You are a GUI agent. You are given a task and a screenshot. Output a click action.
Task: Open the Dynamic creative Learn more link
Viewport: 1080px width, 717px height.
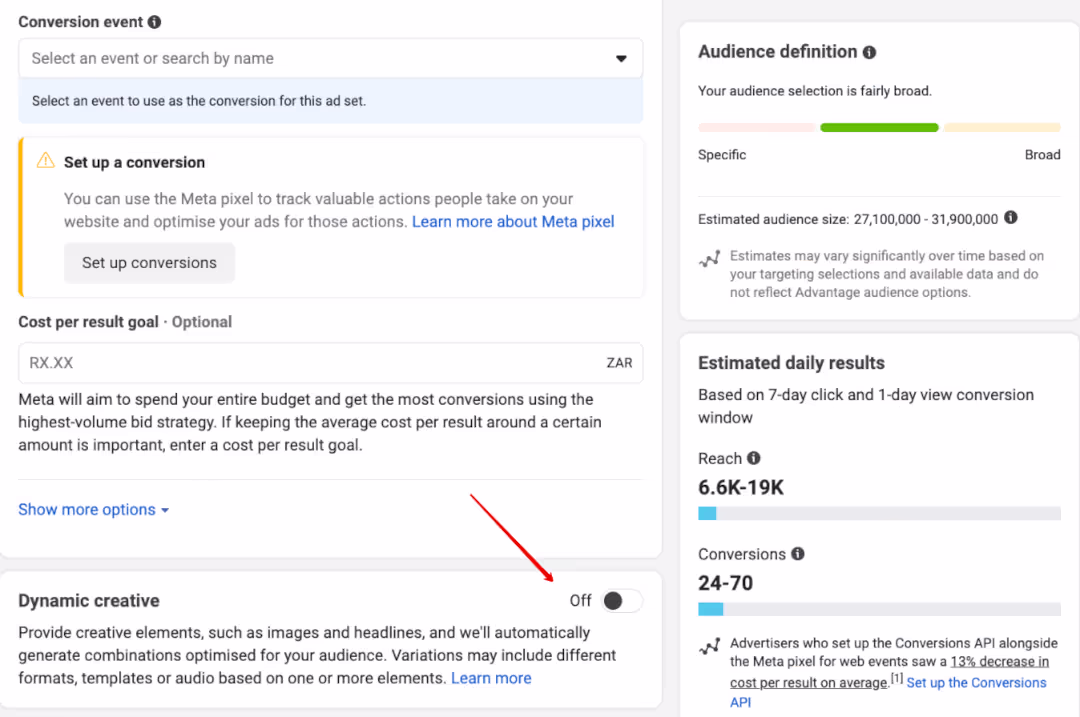[x=491, y=678]
